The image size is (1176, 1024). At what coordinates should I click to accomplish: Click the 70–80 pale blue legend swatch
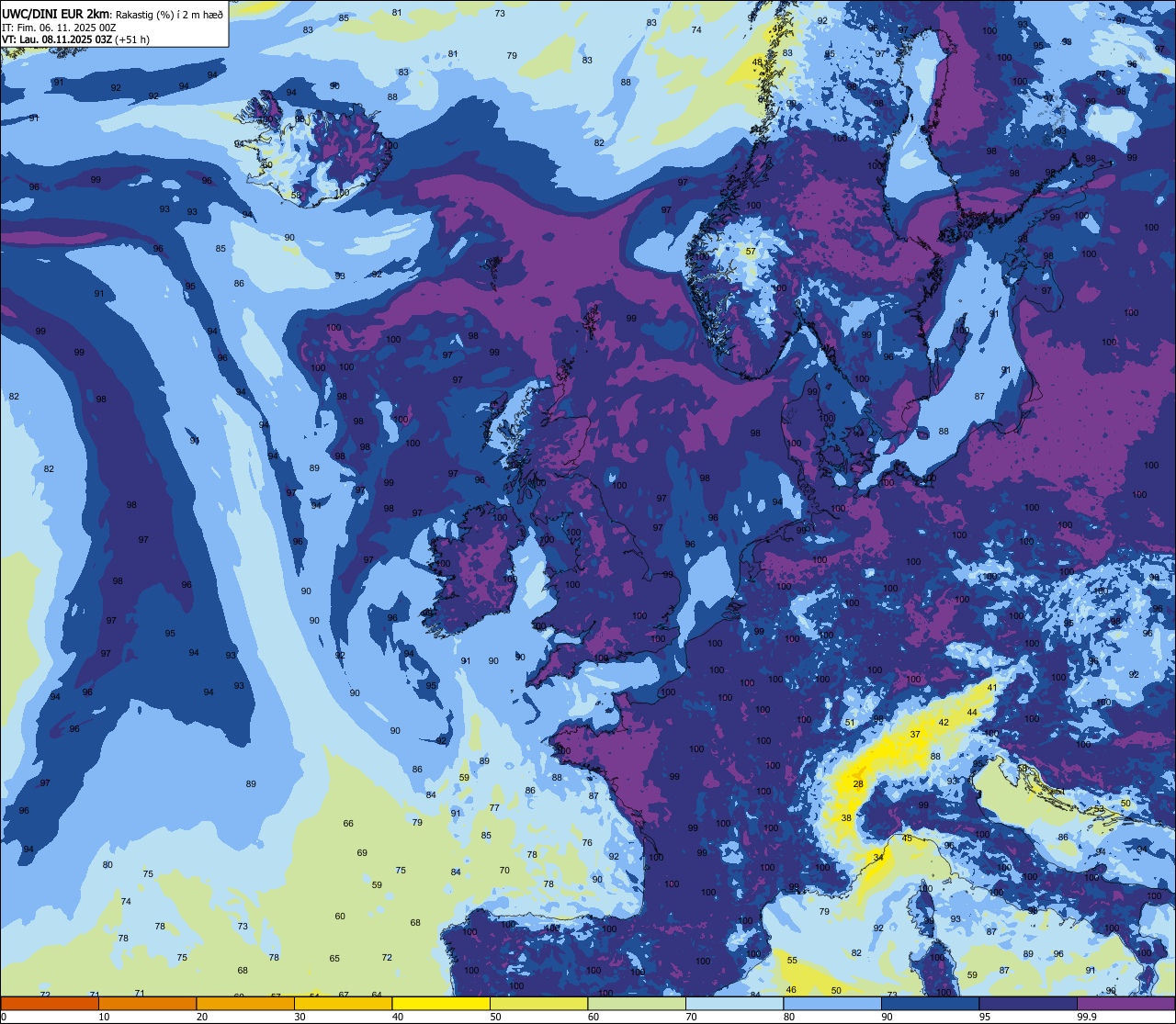pyautogui.click(x=735, y=1003)
